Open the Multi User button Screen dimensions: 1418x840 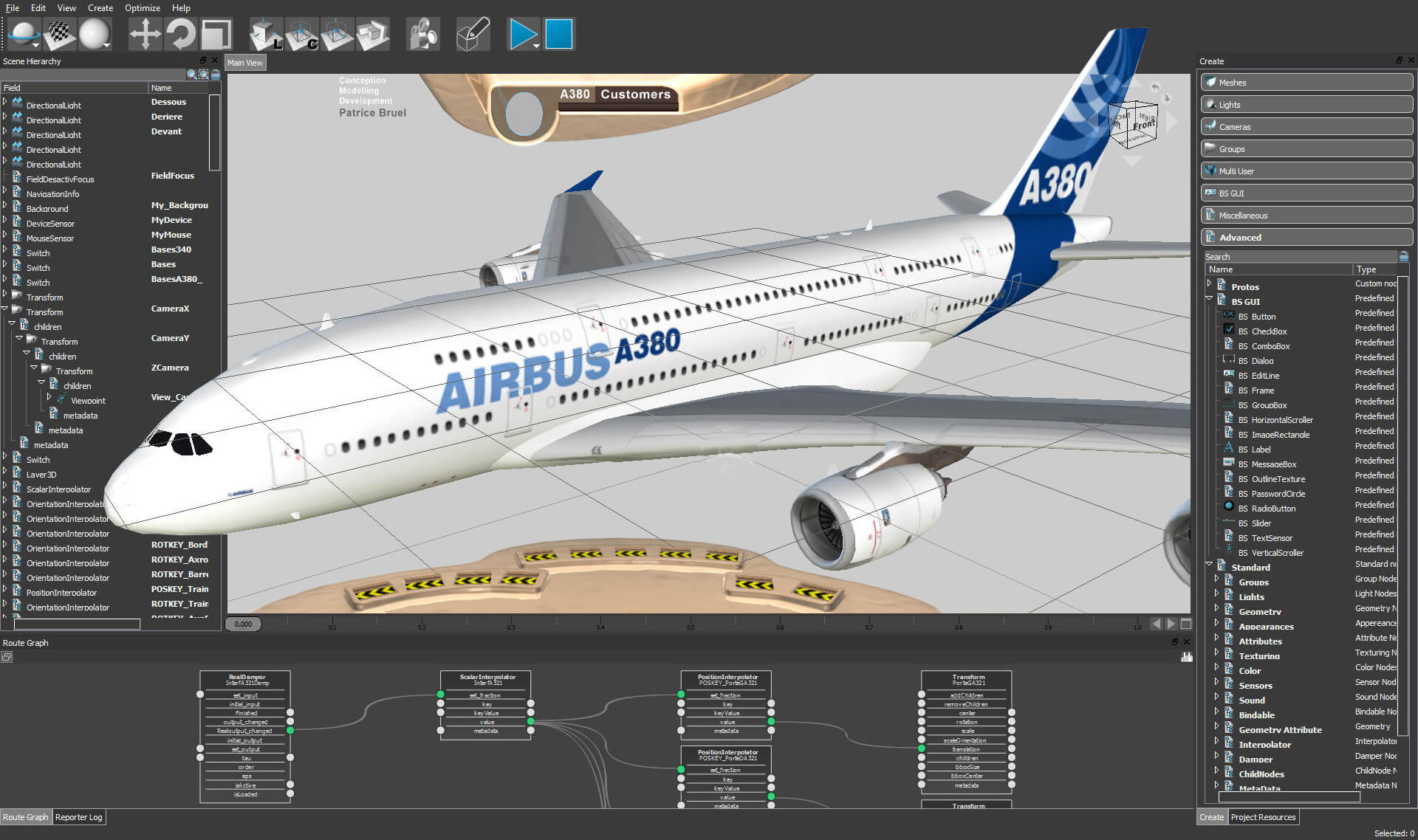point(1306,171)
